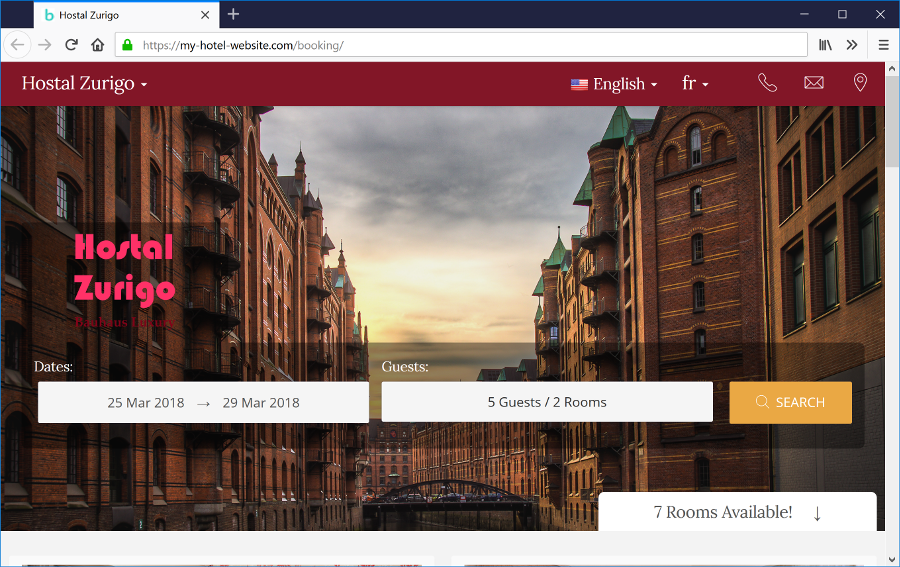
Task: Open the dates picker 25 Mar 2018
Action: (x=203, y=402)
